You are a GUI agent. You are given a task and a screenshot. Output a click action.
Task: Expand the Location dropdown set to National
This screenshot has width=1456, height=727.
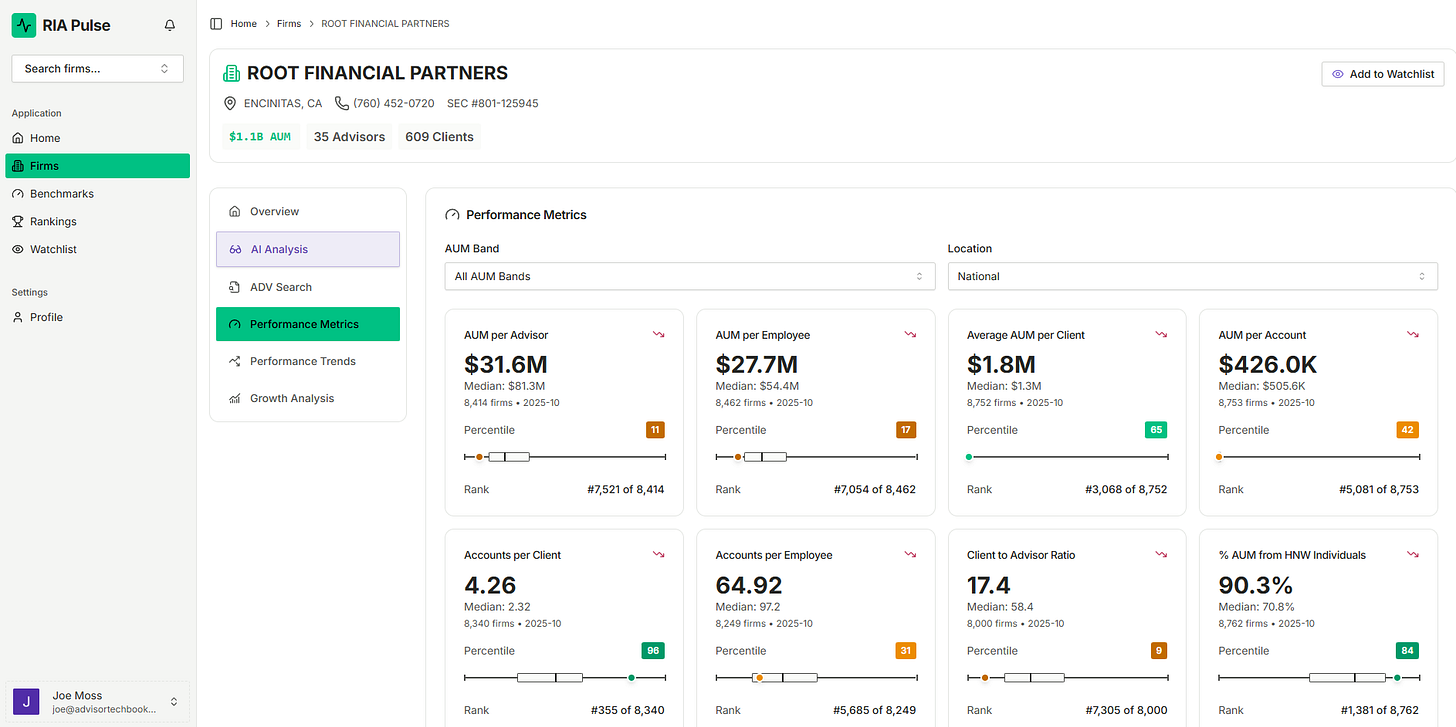point(1193,276)
